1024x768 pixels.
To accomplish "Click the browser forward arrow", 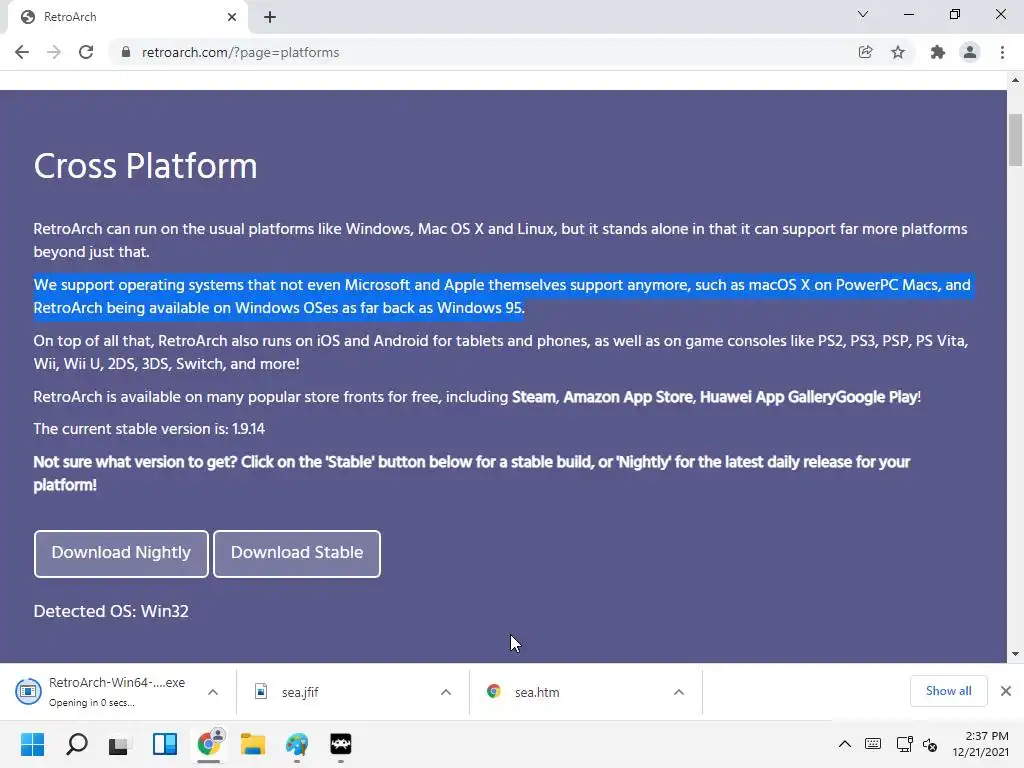I will [54, 52].
